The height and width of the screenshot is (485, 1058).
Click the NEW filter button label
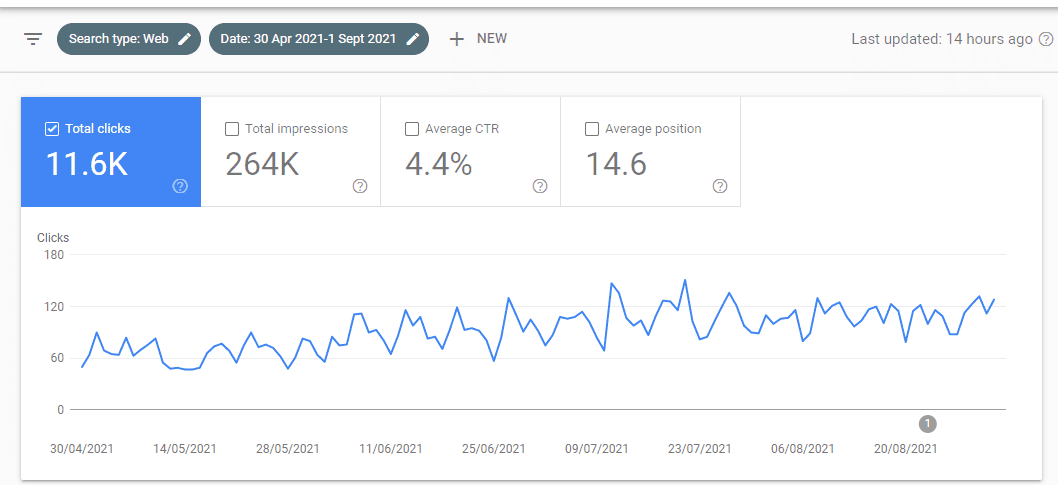(x=492, y=38)
